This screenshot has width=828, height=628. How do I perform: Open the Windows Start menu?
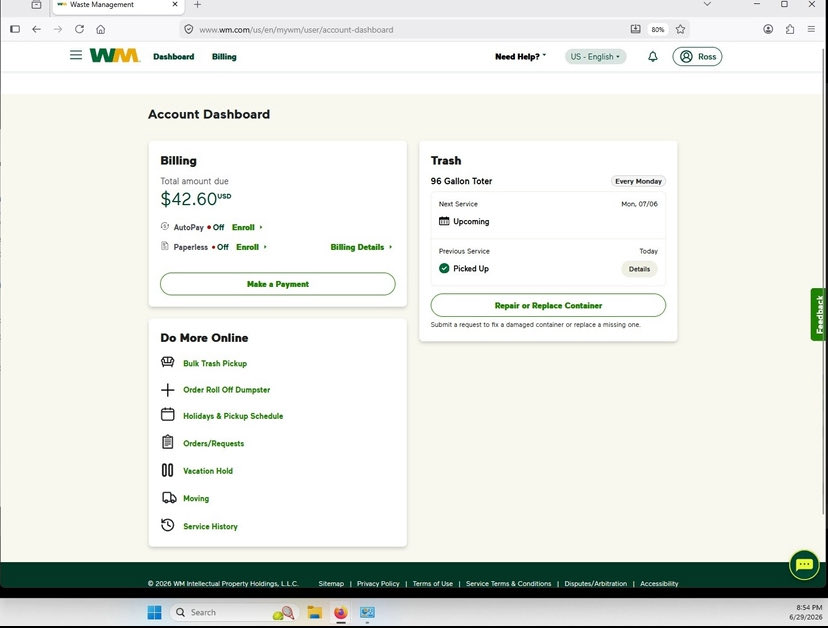154,612
